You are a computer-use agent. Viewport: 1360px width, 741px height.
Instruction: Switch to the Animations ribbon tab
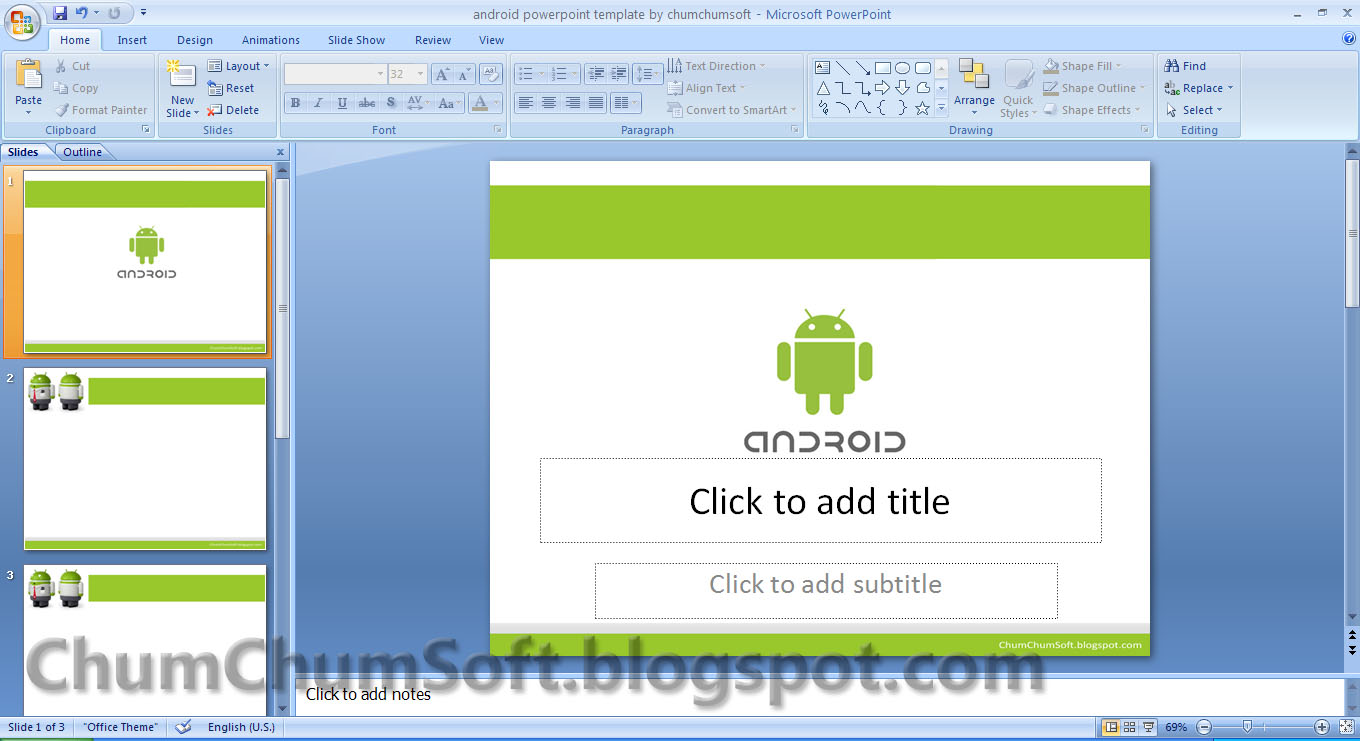point(270,40)
